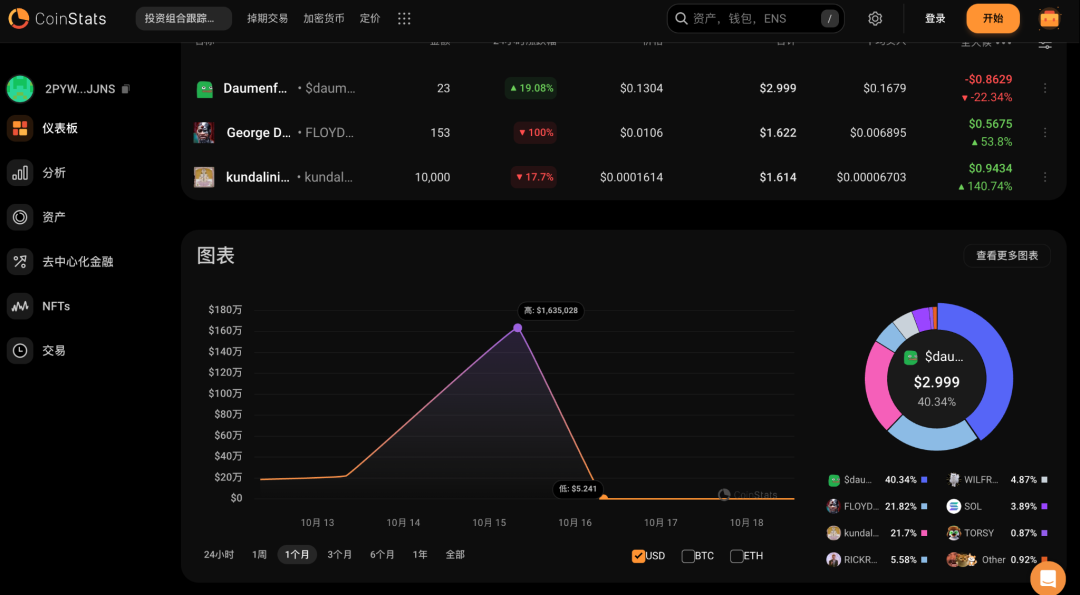
Task: Click 查看更多图表 button
Action: click(x=1006, y=256)
